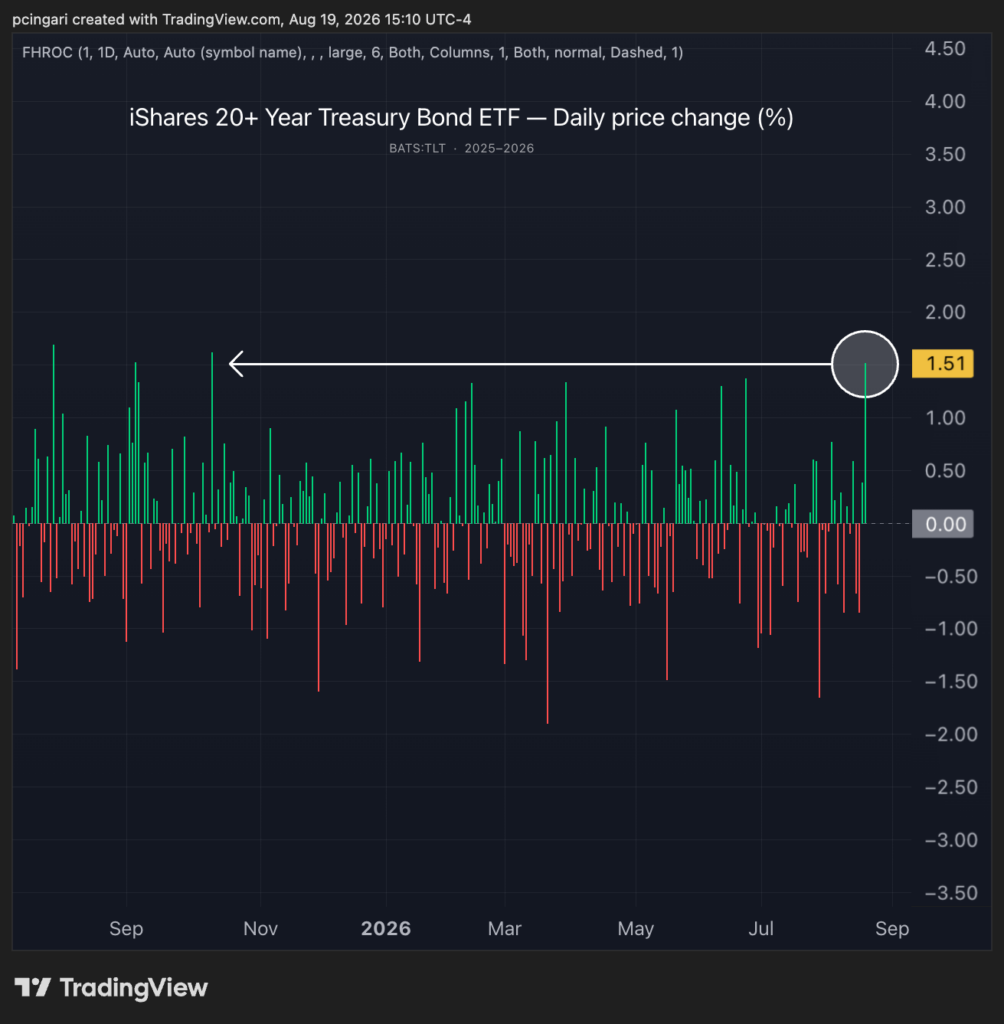Click the pcingari created with TradingView.com header
The width and height of the screenshot is (1004, 1024).
[242, 20]
